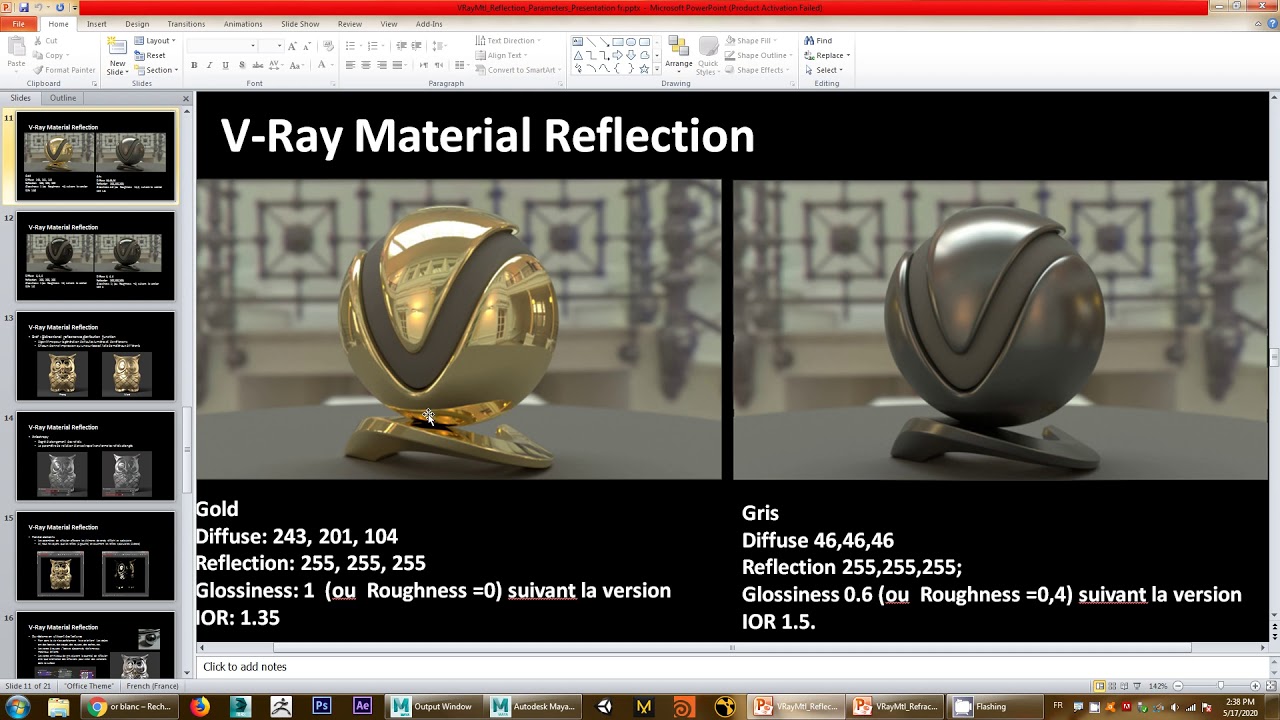Select the oval shape in gallery

pos(630,41)
